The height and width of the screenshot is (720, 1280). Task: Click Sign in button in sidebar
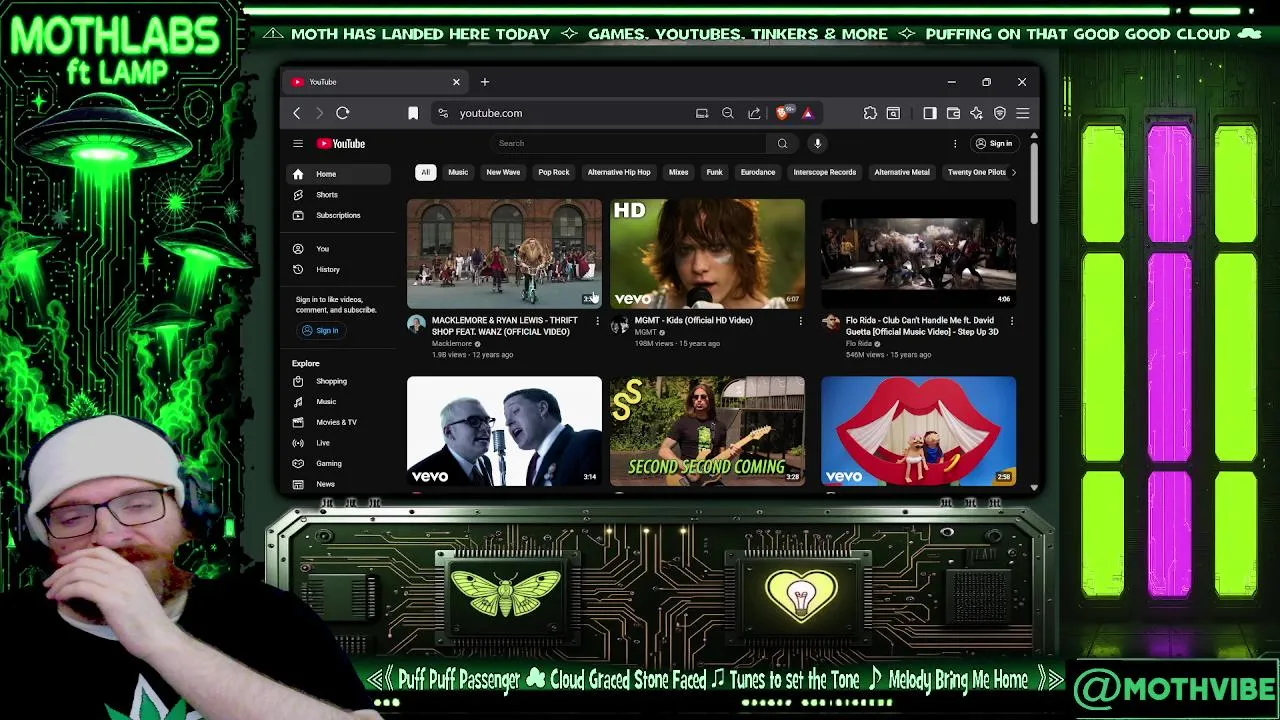[321, 331]
